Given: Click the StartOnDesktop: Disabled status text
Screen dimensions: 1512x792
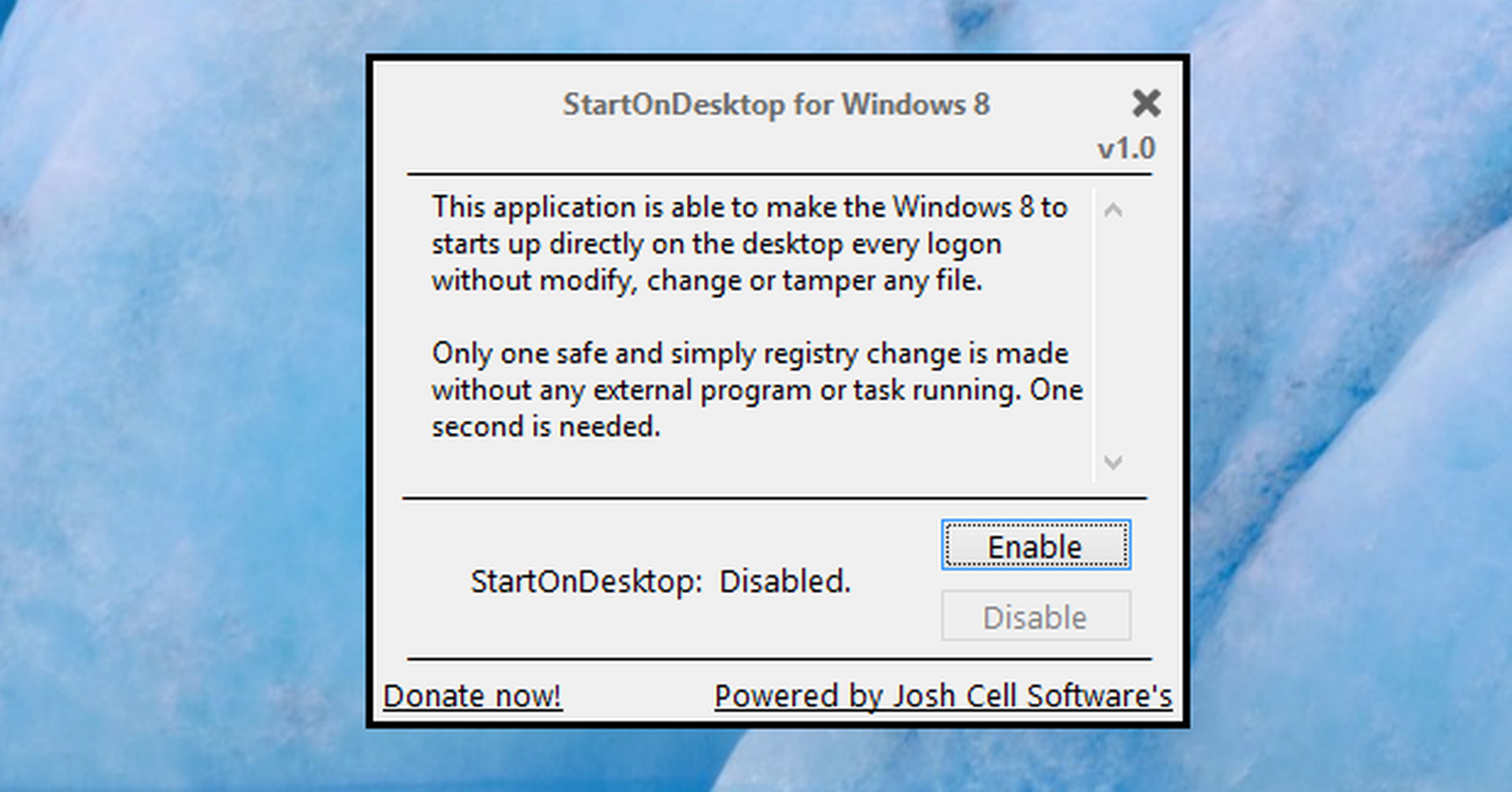Looking at the screenshot, I should [x=660, y=581].
